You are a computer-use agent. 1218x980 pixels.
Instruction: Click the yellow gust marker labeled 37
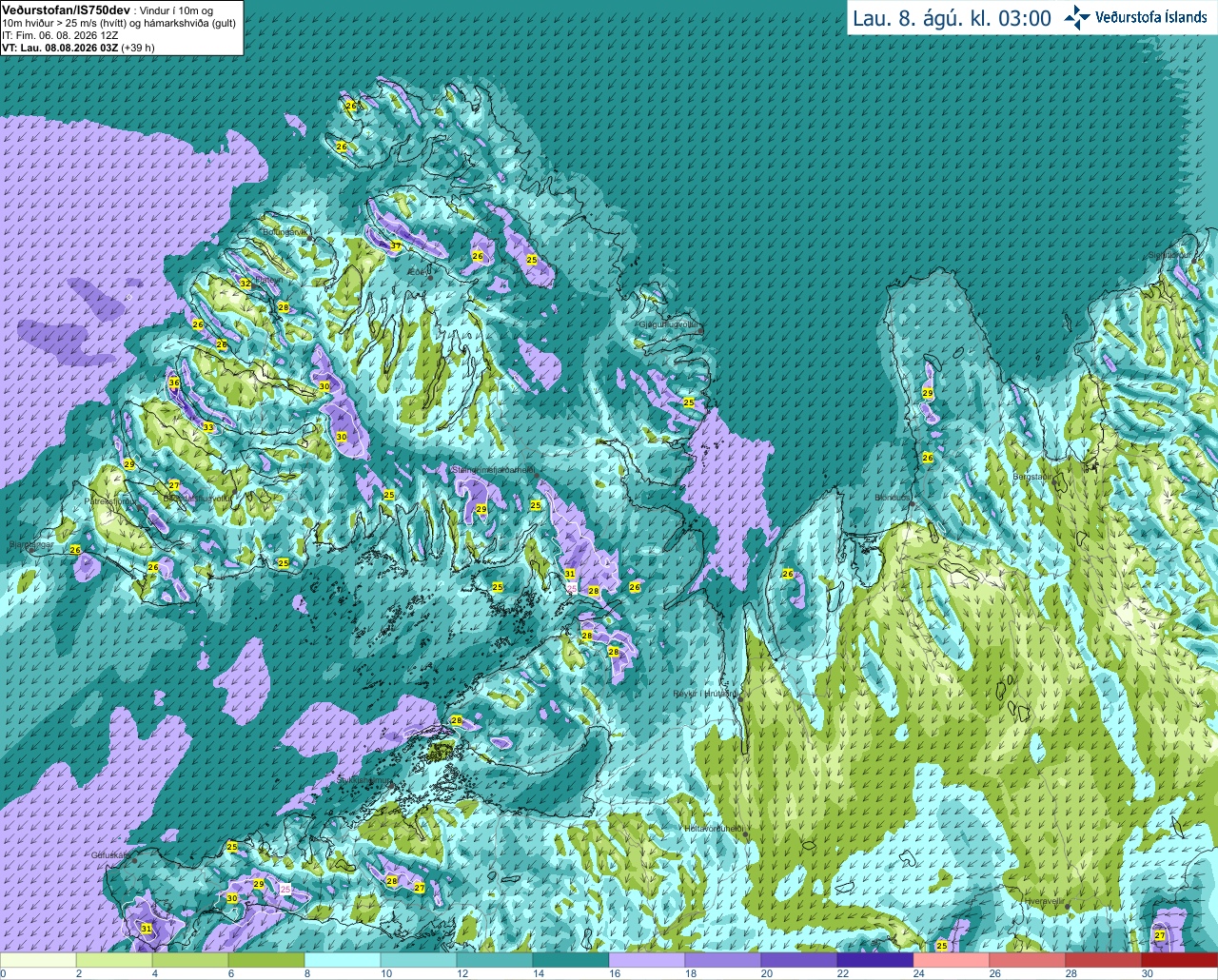pos(396,246)
